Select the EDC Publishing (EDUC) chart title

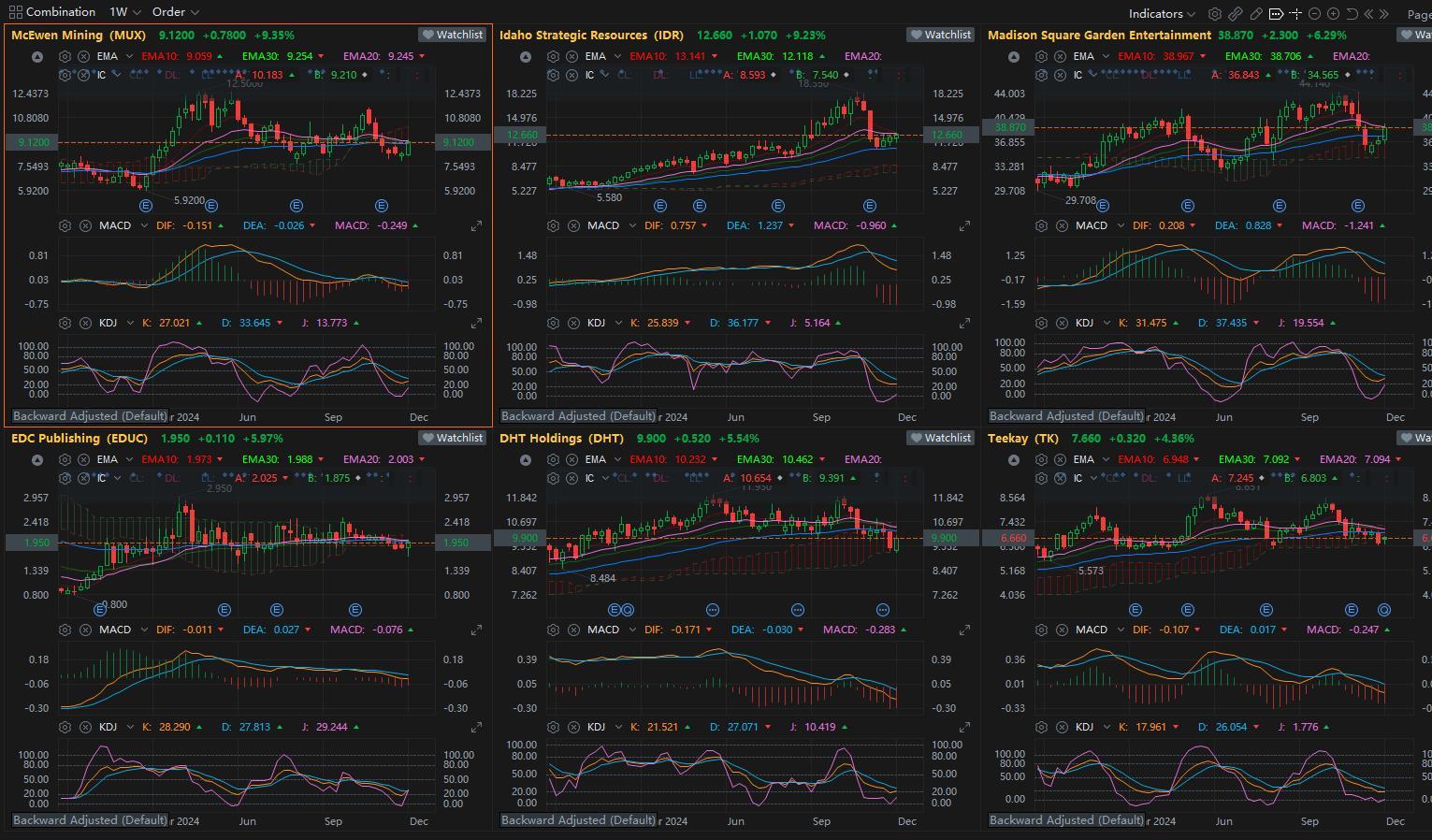(x=80, y=438)
